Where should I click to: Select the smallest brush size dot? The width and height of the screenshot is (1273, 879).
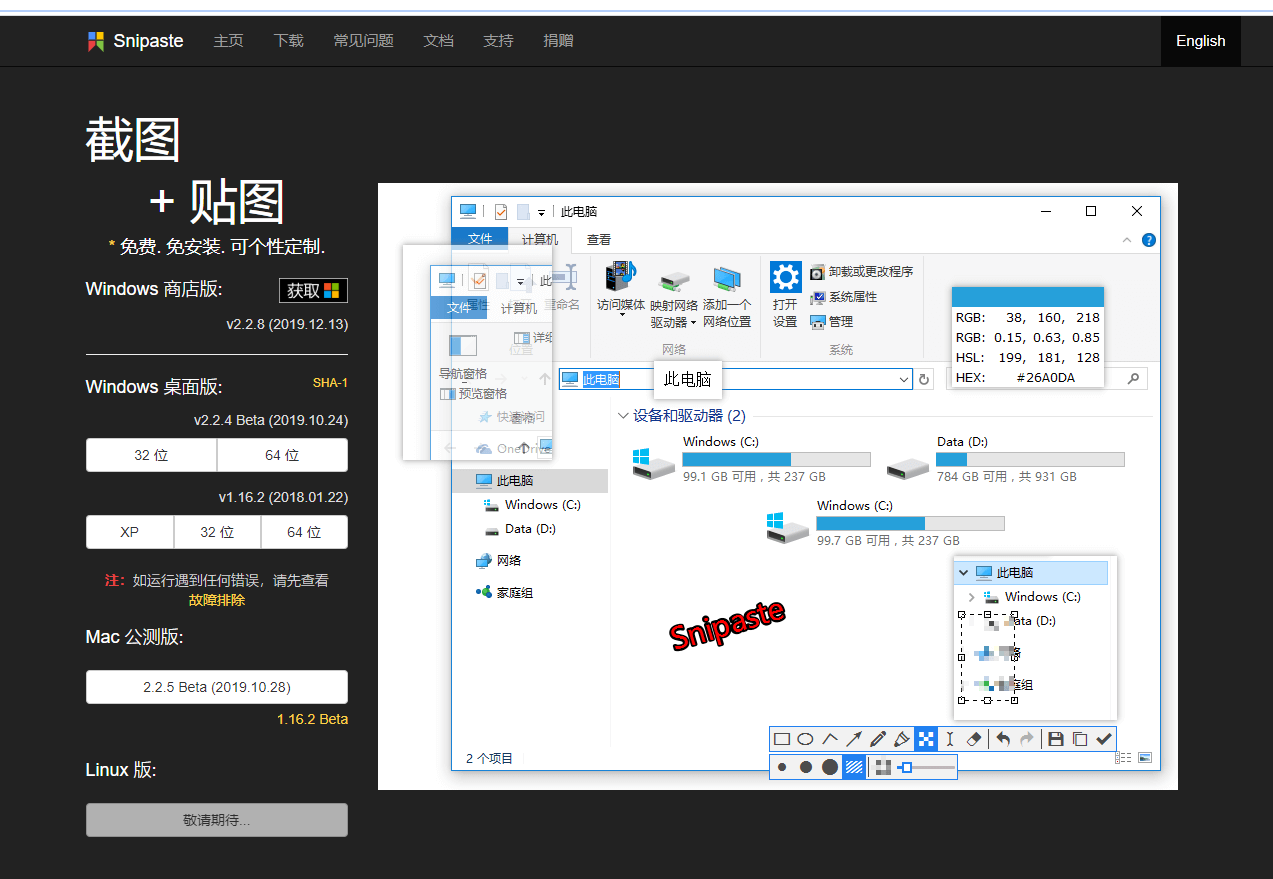[782, 766]
